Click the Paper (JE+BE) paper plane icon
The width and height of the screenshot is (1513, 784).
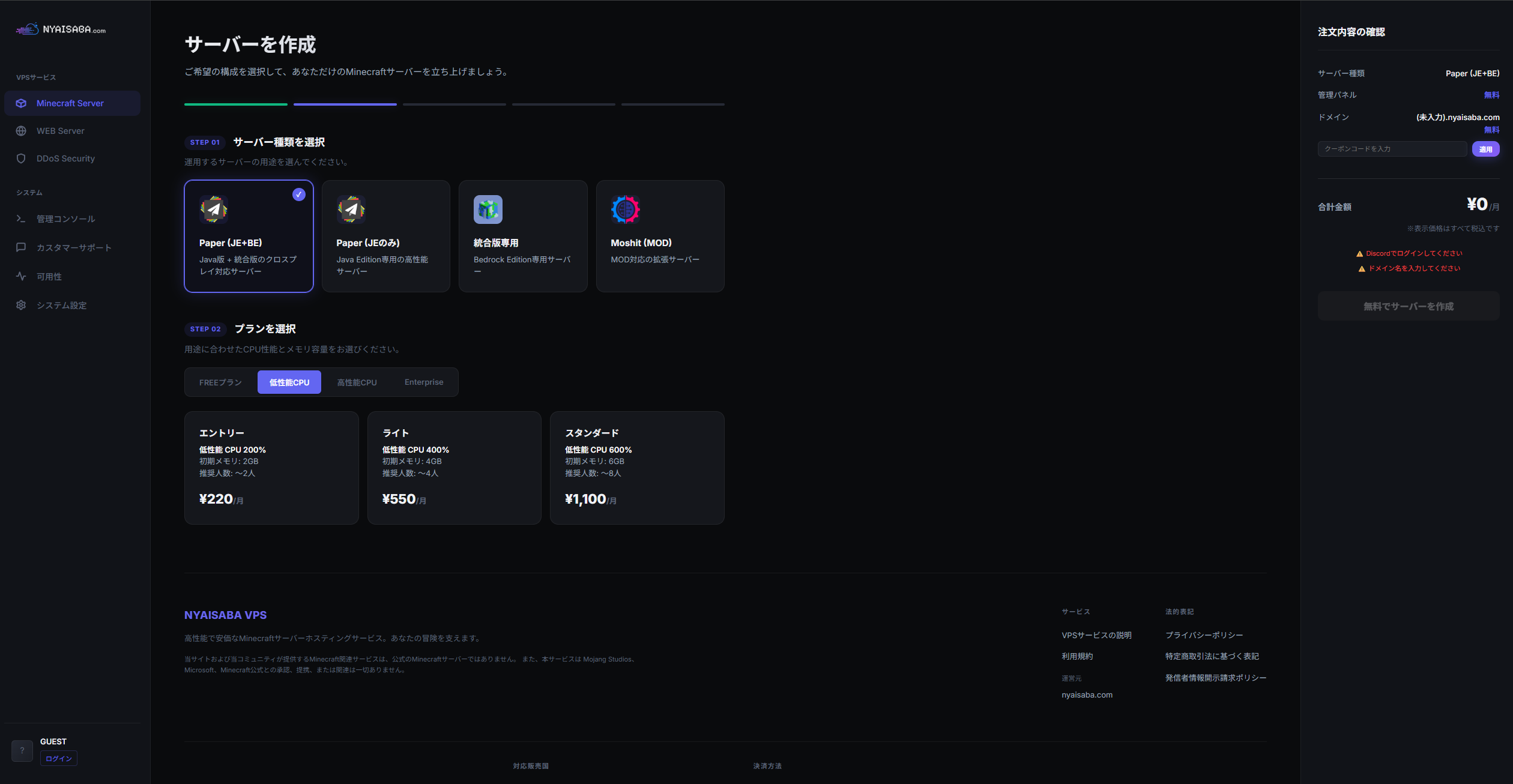(214, 209)
